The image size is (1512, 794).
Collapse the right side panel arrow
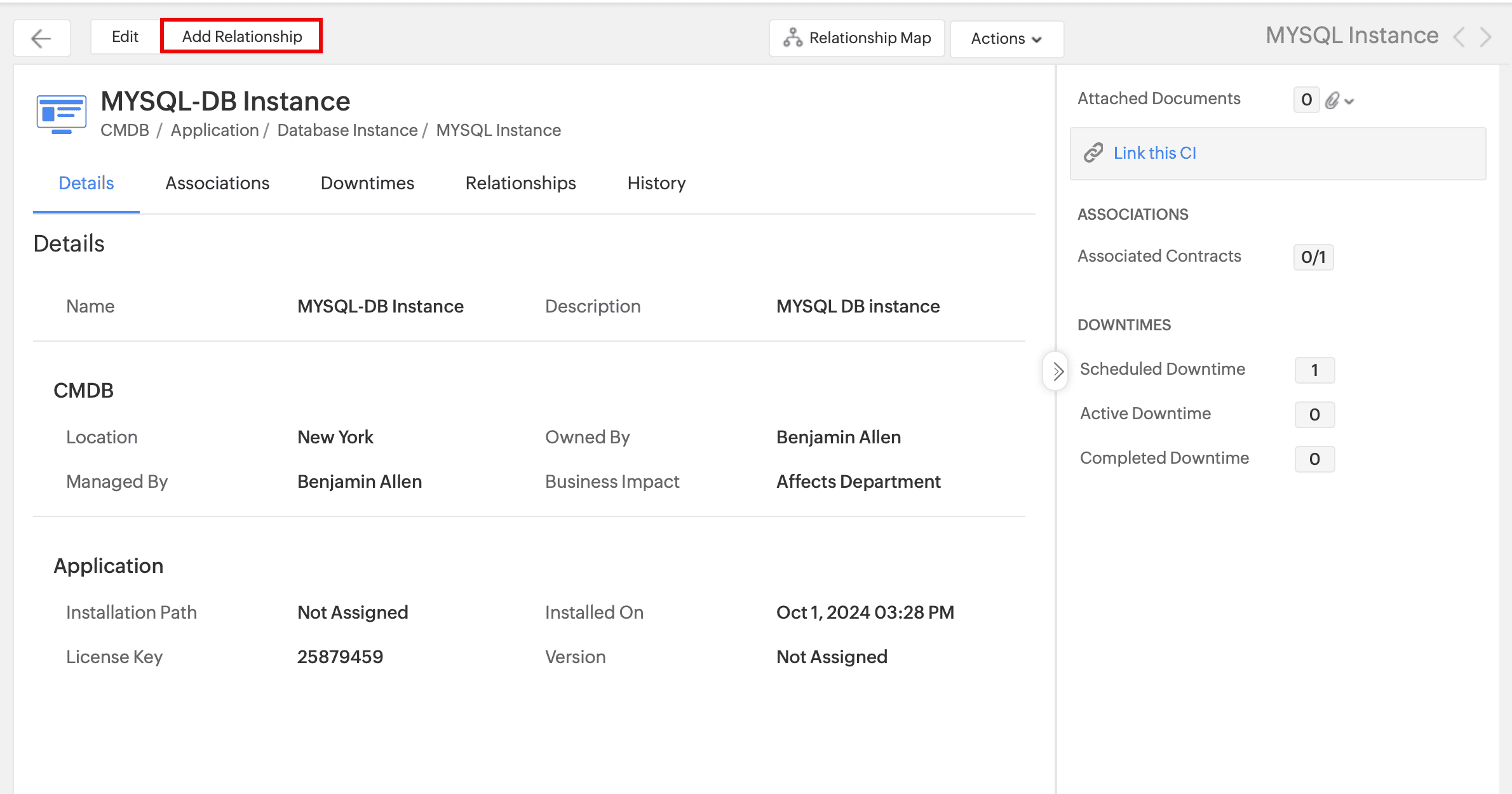pos(1057,371)
